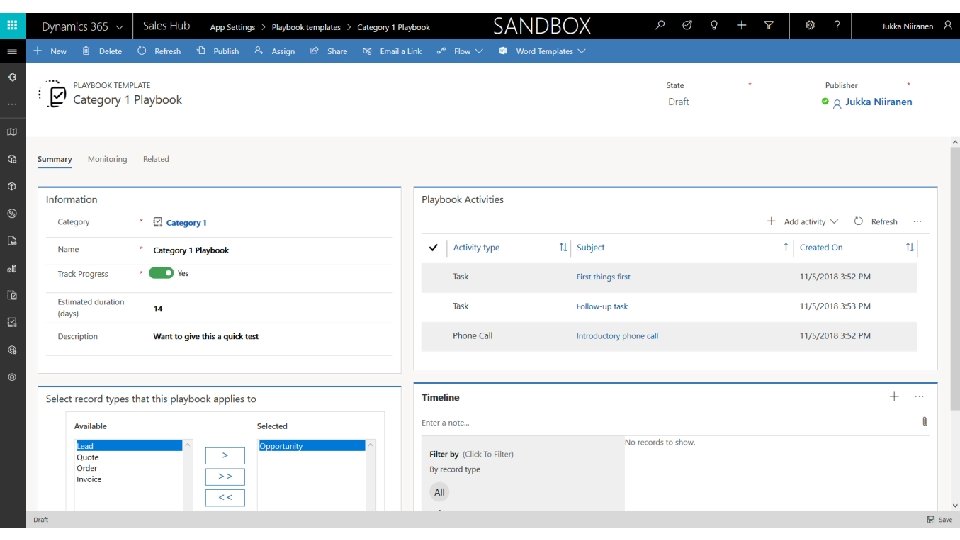960x540 pixels.
Task: Add a new Timeline record plus icon
Action: (894, 397)
